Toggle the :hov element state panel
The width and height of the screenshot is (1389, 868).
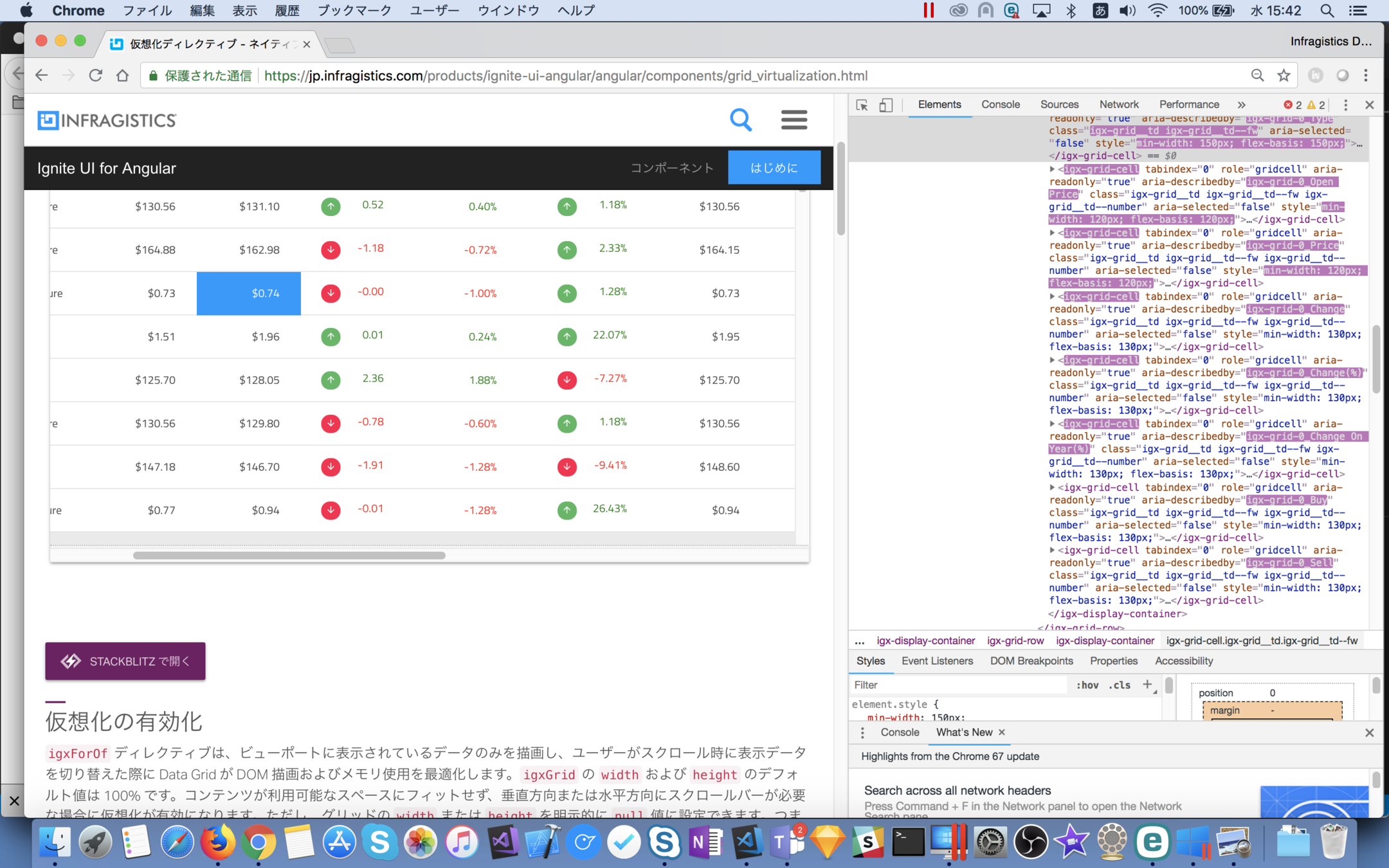click(x=1087, y=685)
